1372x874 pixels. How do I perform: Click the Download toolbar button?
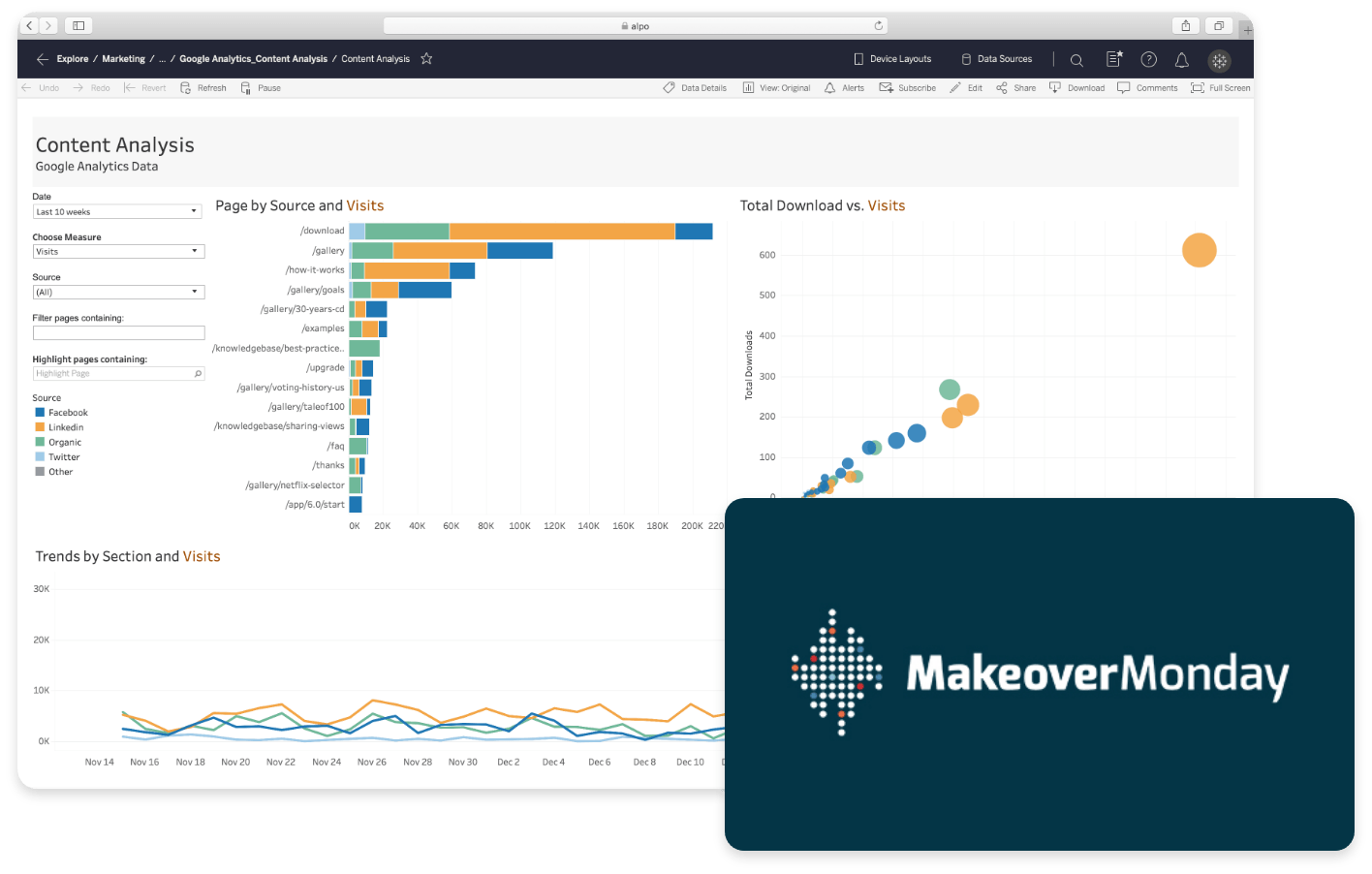pos(1076,88)
